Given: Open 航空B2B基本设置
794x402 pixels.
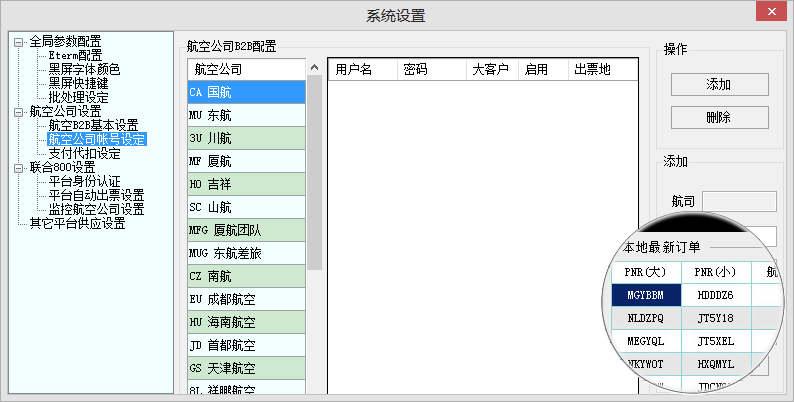Looking at the screenshot, I should coord(93,125).
